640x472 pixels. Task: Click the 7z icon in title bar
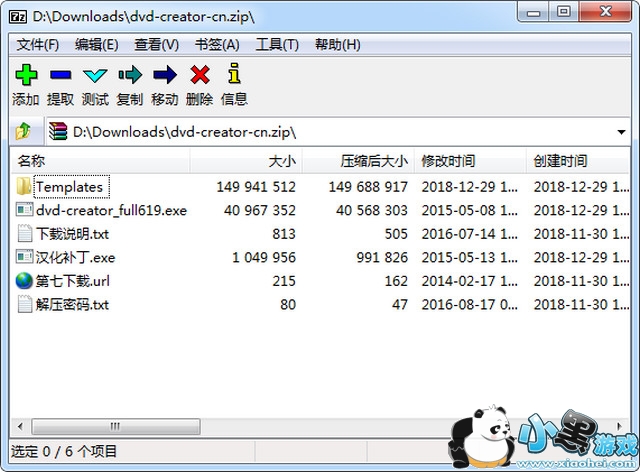(18, 17)
